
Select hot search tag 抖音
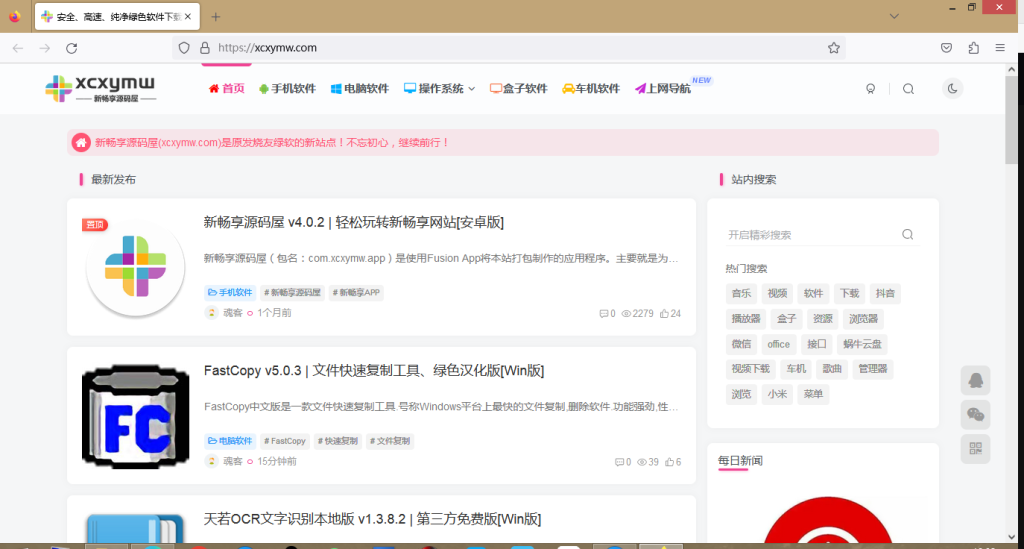(x=886, y=294)
